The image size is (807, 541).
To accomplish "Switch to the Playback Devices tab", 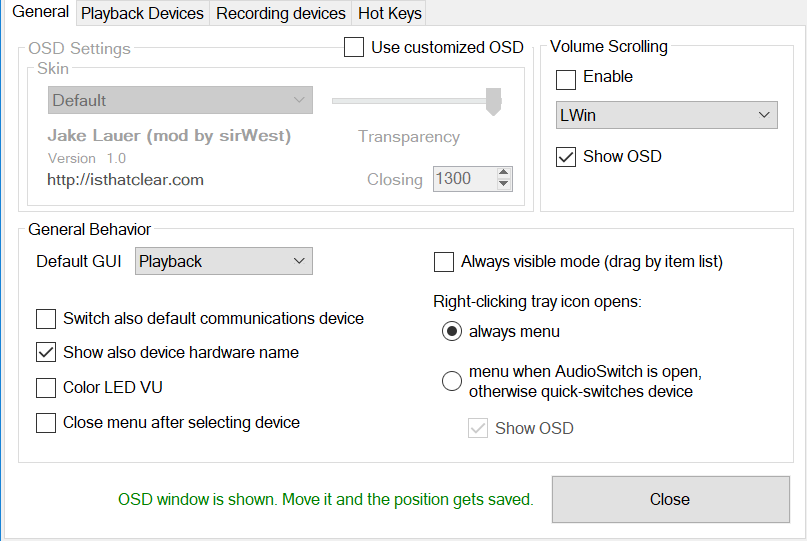I will (x=142, y=13).
